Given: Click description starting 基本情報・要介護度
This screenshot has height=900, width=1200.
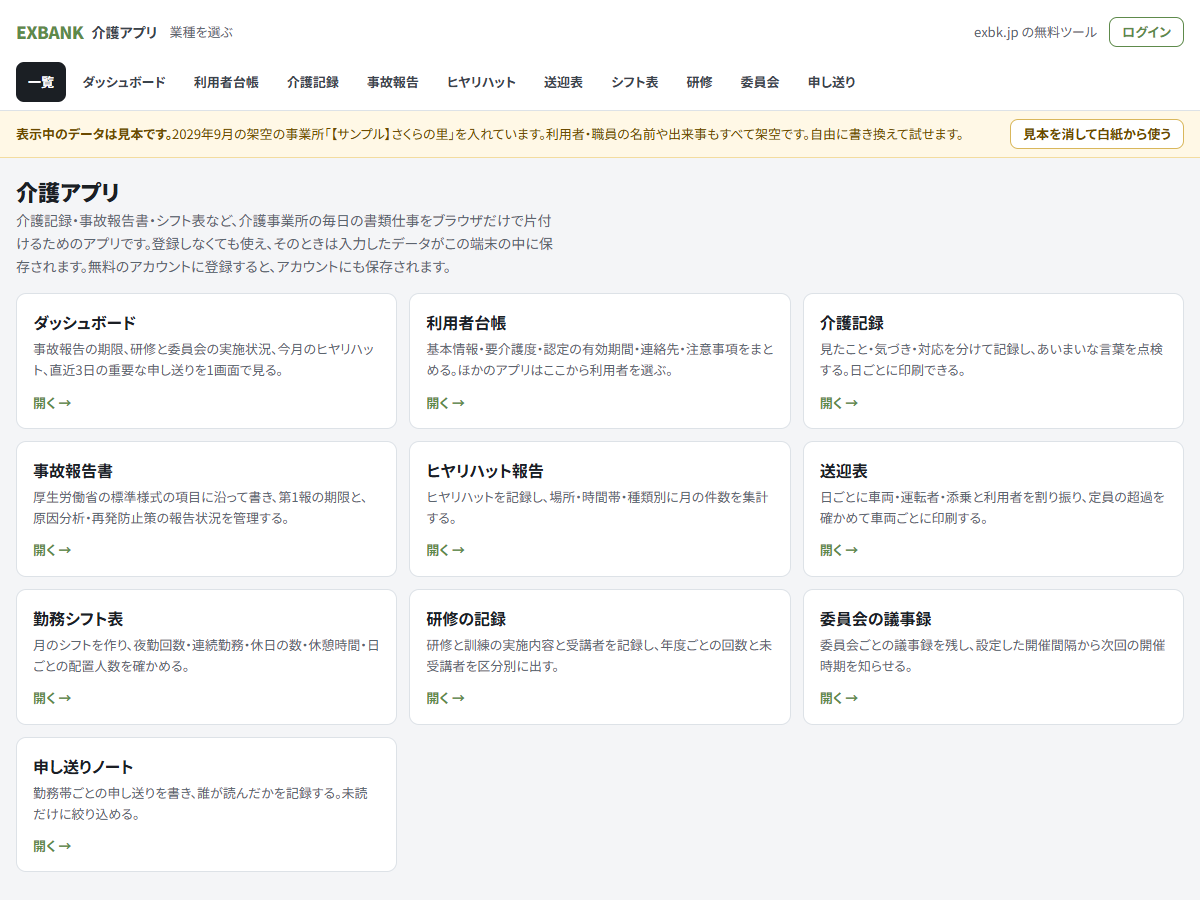Looking at the screenshot, I should tap(599, 360).
